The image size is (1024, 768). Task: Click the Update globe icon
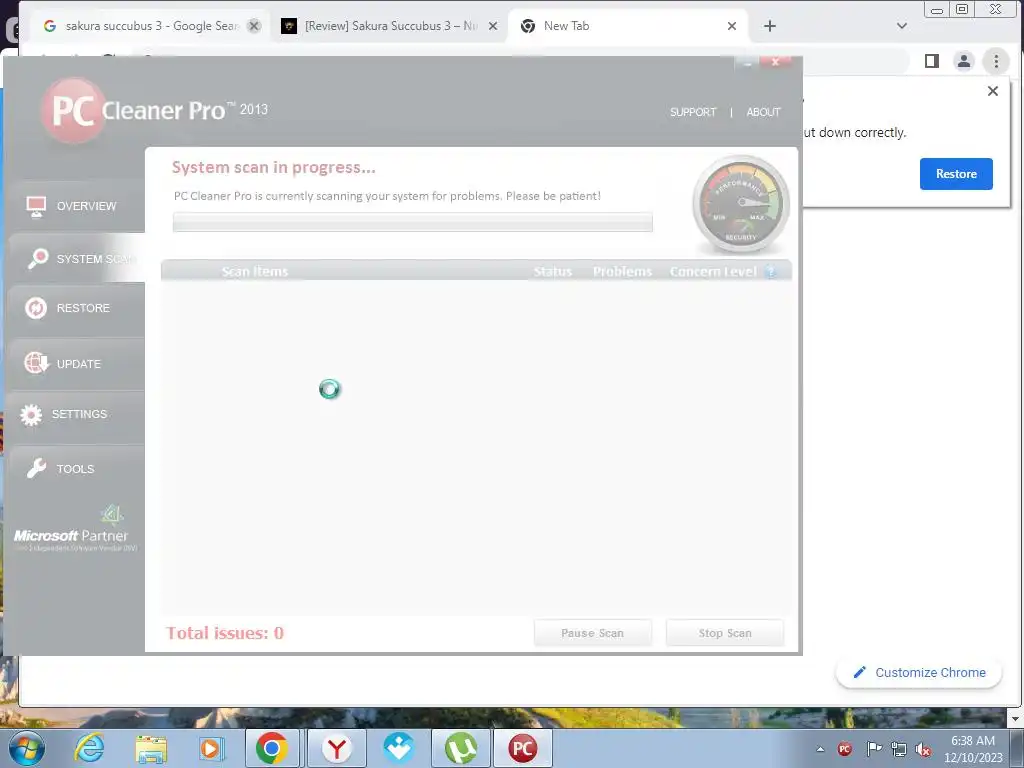36,362
